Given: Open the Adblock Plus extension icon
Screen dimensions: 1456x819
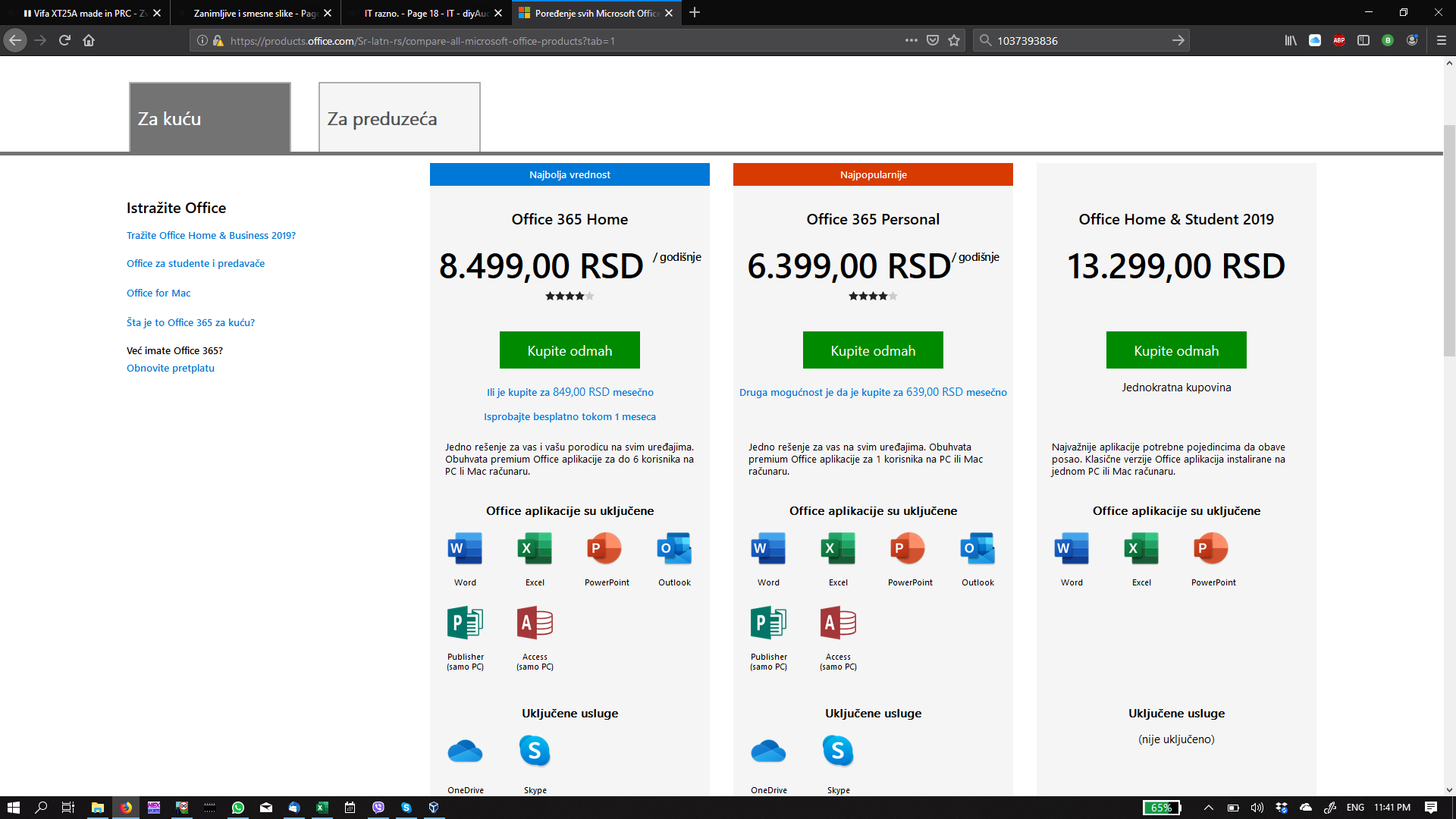Looking at the screenshot, I should 1339,40.
